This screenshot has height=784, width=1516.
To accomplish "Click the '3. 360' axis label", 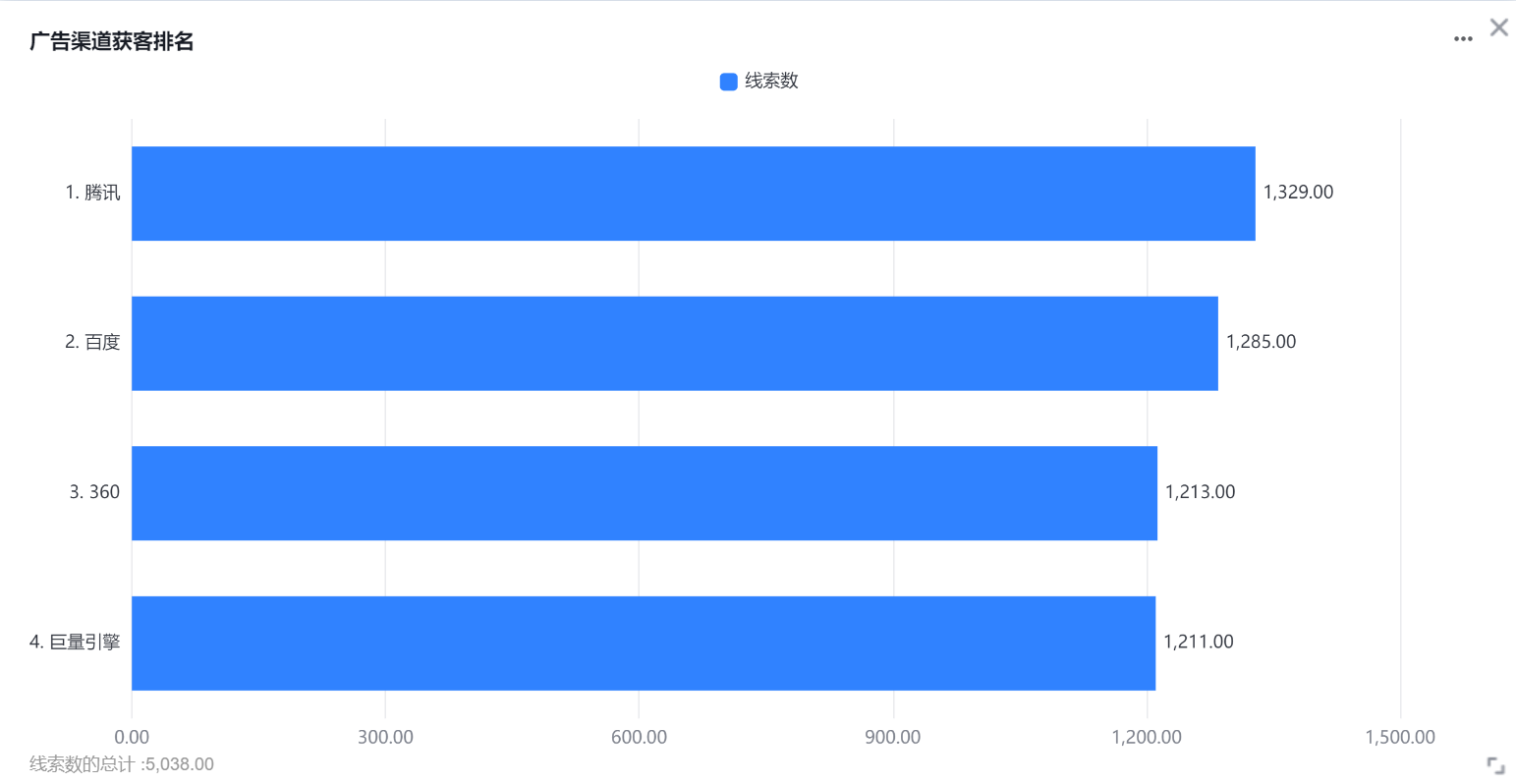I will tap(94, 492).
